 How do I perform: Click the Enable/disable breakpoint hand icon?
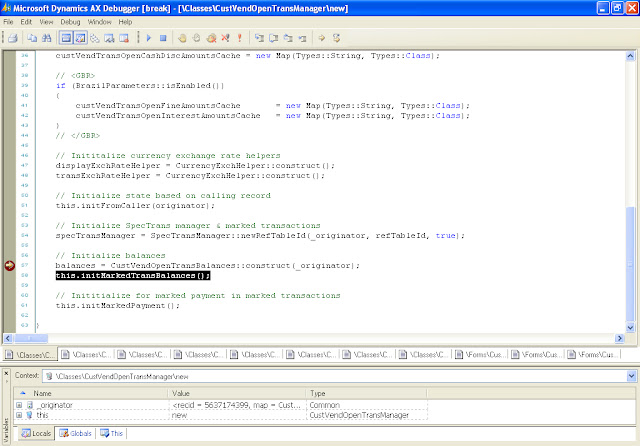click(196, 38)
